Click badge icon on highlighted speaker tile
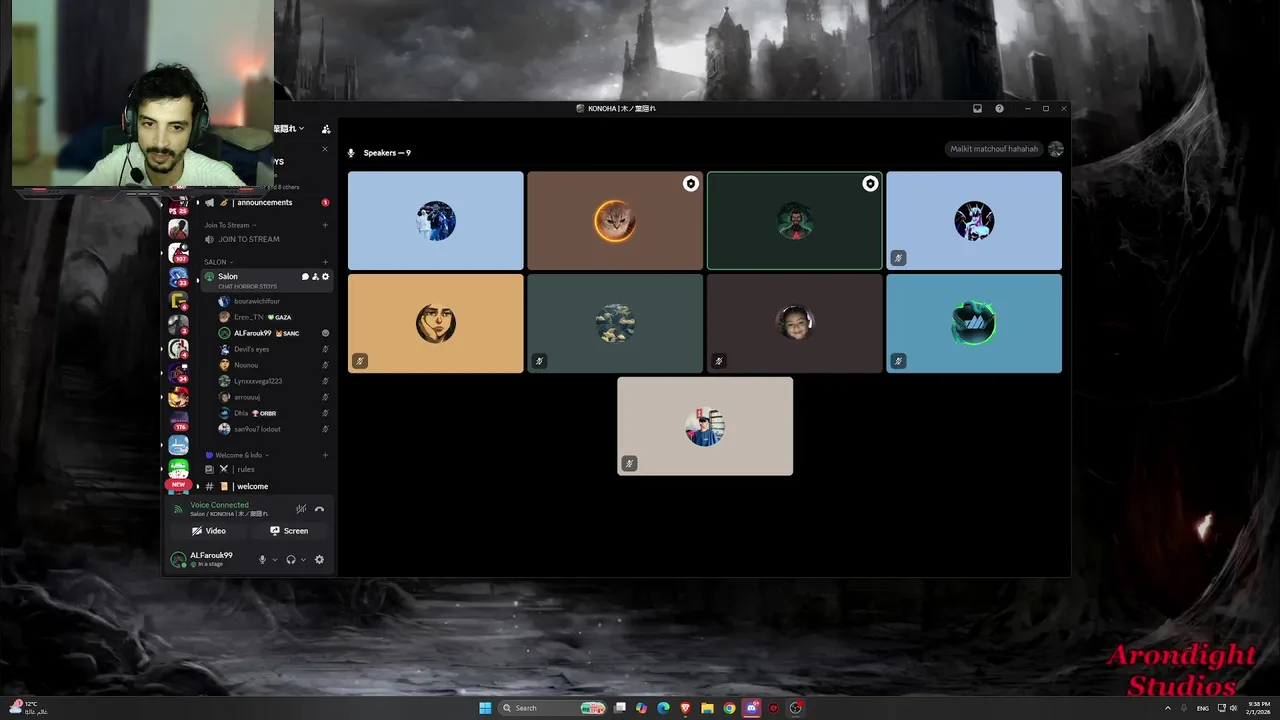The height and width of the screenshot is (720, 1280). tap(870, 184)
